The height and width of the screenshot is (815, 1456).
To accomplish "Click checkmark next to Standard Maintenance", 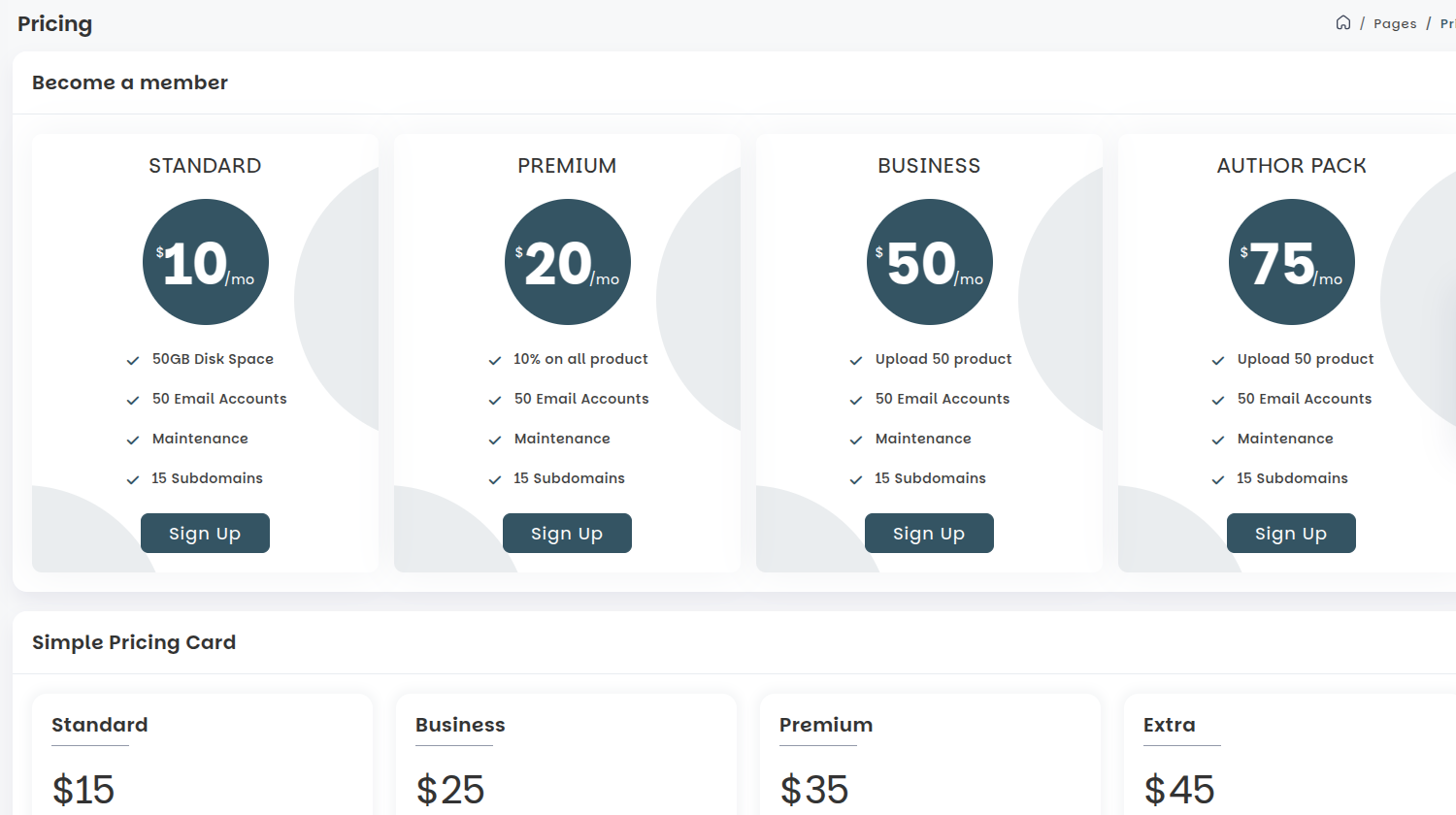I will [133, 440].
